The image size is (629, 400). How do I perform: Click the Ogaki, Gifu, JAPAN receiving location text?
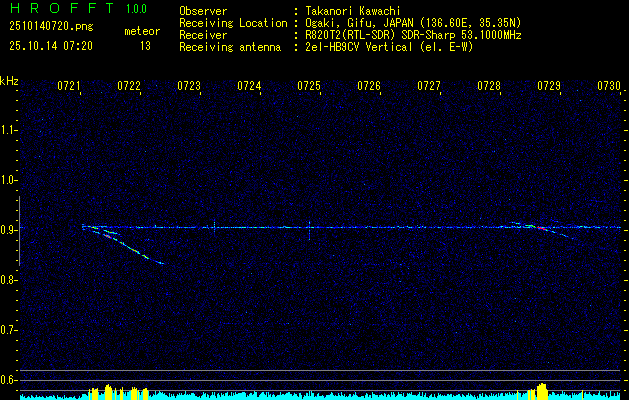pyautogui.click(x=413, y=23)
